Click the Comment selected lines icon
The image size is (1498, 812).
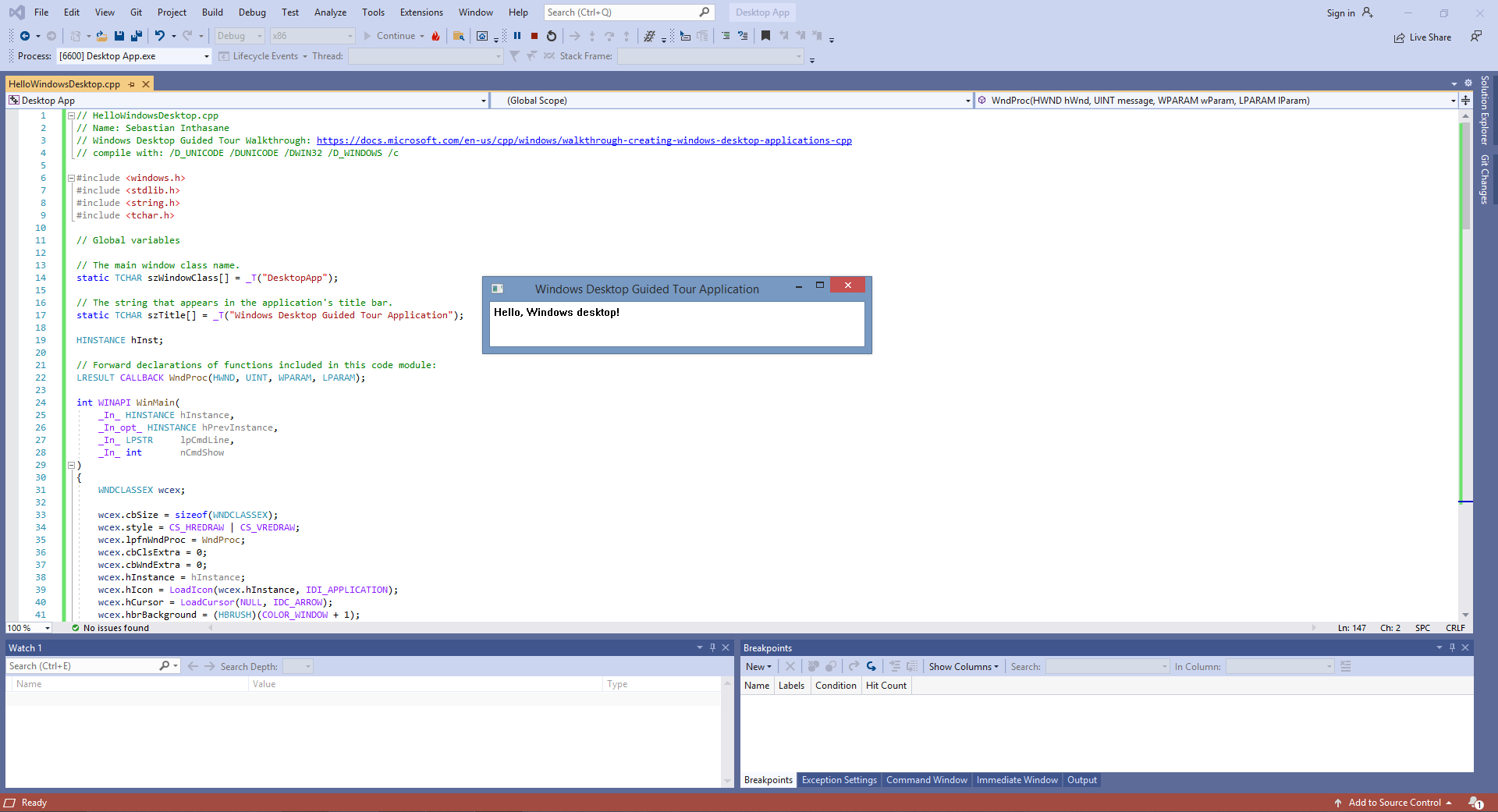[x=726, y=36]
